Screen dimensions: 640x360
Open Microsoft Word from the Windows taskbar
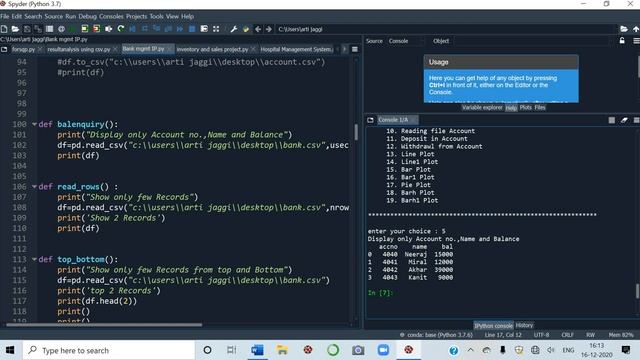coord(257,350)
